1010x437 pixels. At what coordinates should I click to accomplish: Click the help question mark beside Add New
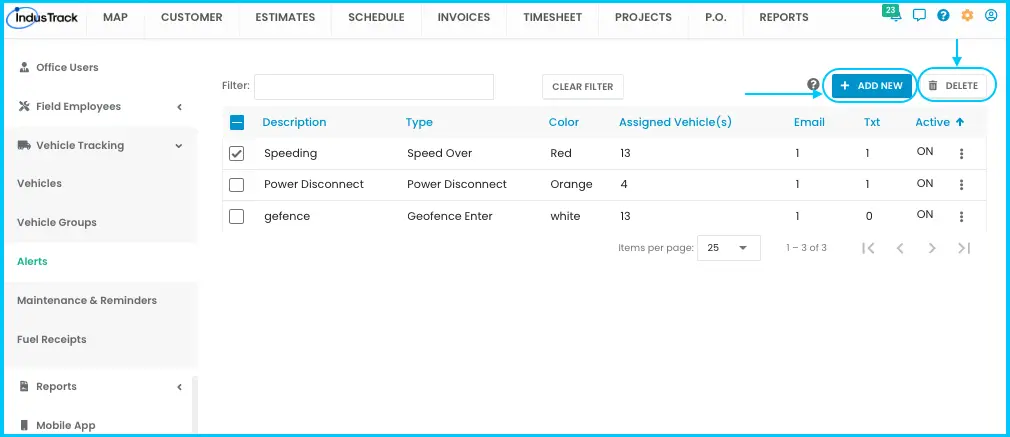point(814,84)
